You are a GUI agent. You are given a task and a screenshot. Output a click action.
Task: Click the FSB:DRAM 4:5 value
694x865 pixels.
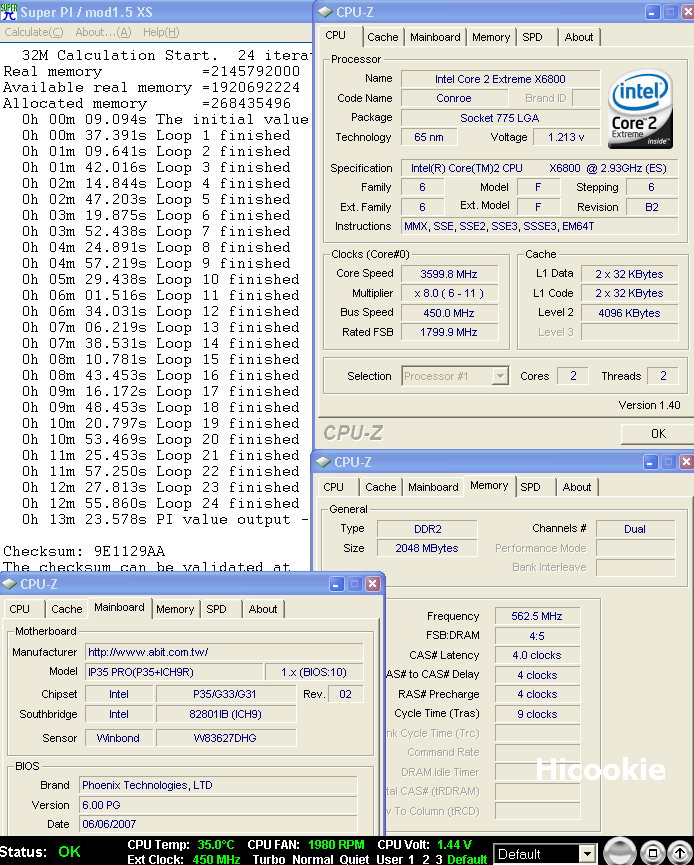(537, 636)
